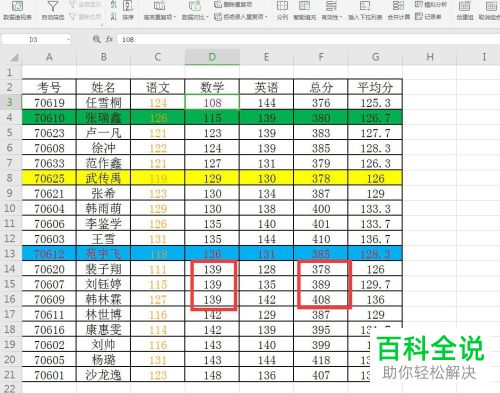Open 模拟分析 what-if analysis
The image size is (500, 393).
pyautogui.click(x=430, y=5)
